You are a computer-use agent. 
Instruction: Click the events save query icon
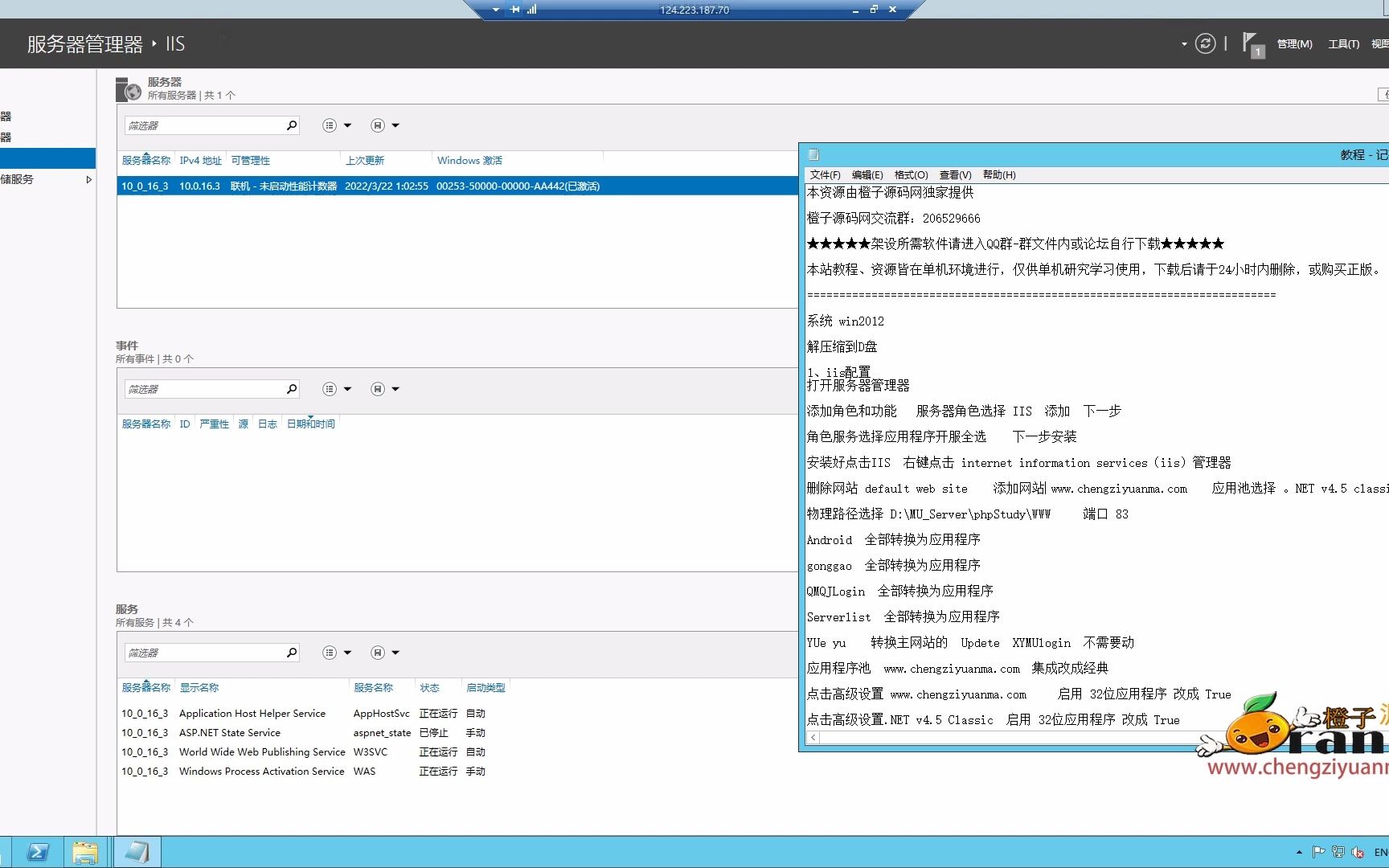click(378, 389)
